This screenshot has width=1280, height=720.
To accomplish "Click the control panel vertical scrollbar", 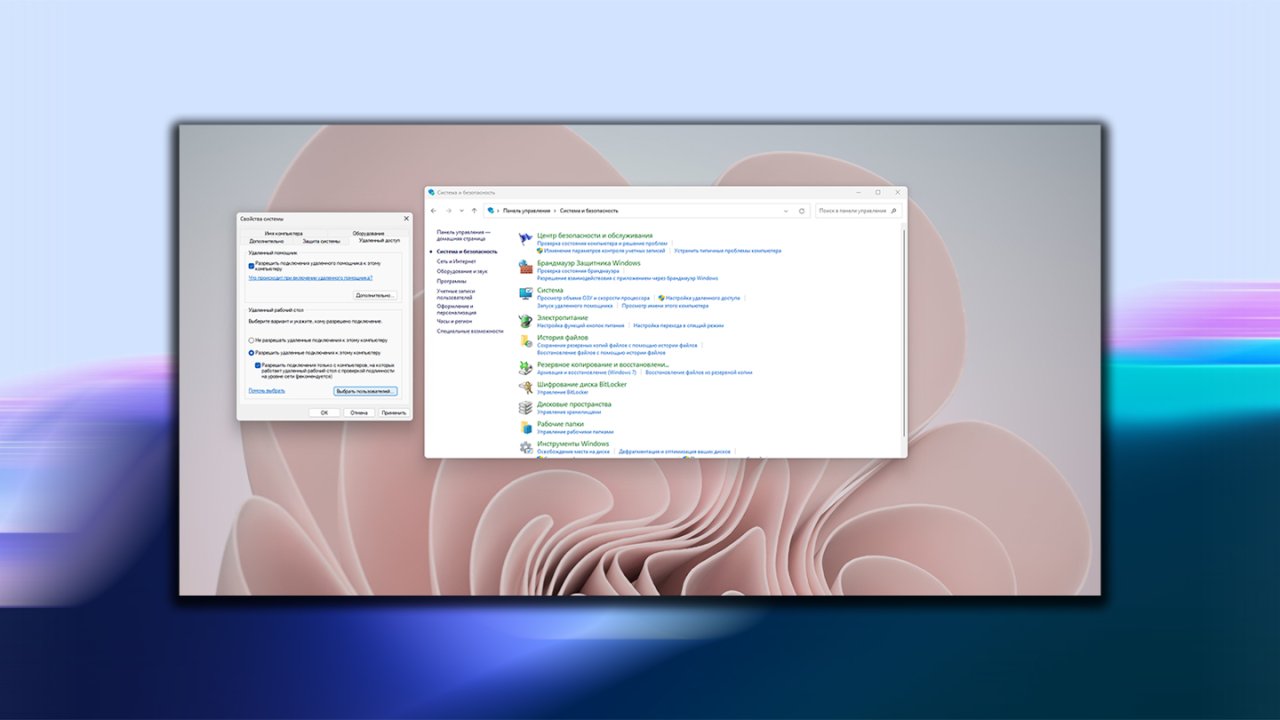I will 903,330.
